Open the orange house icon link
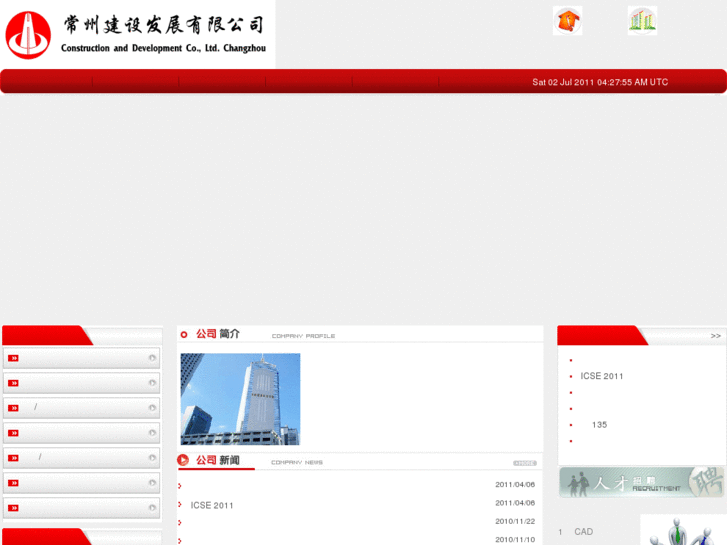The image size is (727, 545). [568, 21]
